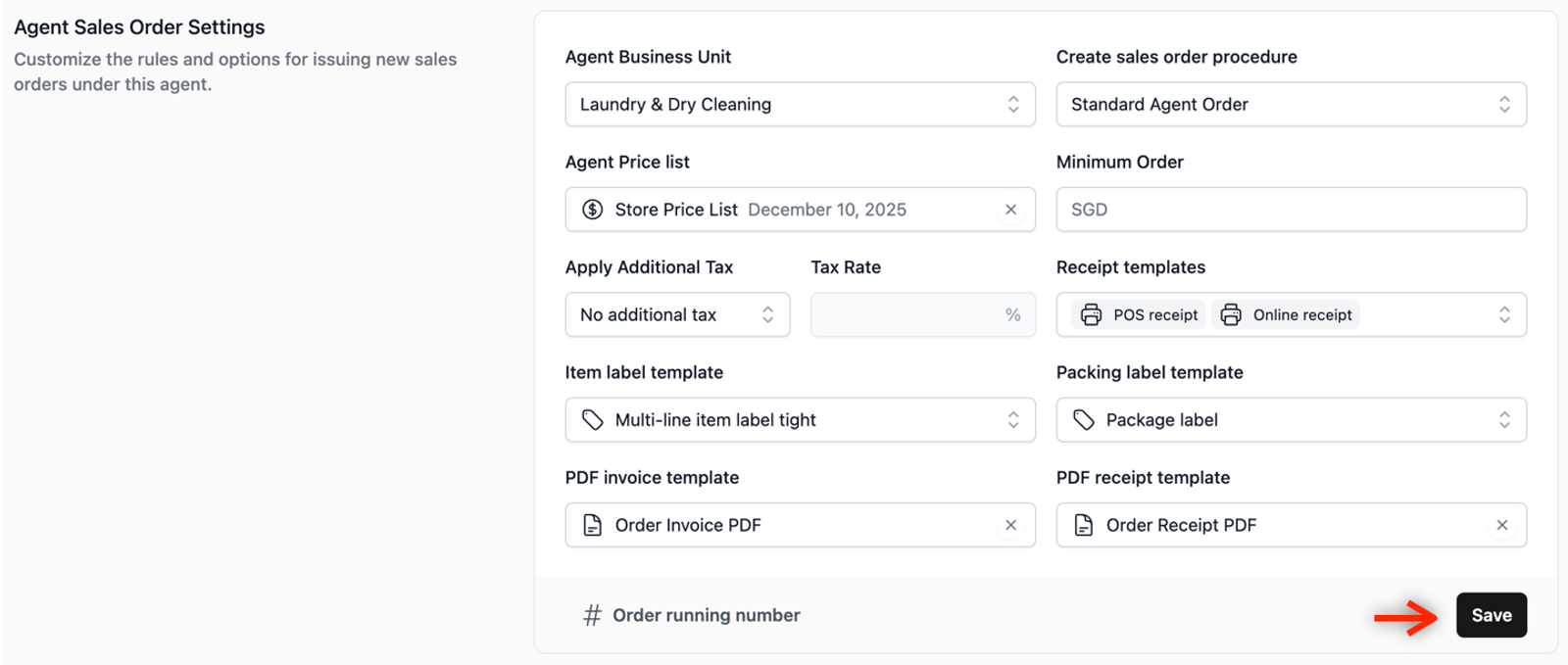Click the Save button
1568x665 pixels.
(x=1491, y=615)
